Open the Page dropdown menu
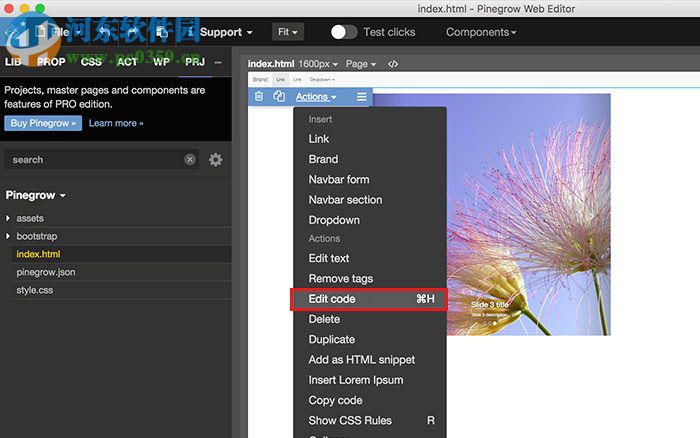The height and width of the screenshot is (438, 700). point(361,64)
